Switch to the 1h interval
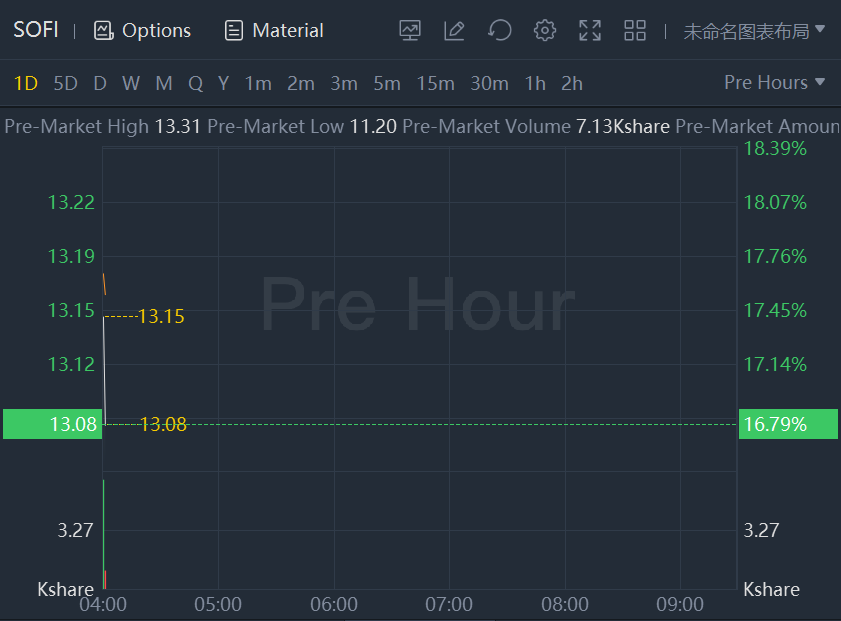Image resolution: width=841 pixels, height=621 pixels. [535, 83]
